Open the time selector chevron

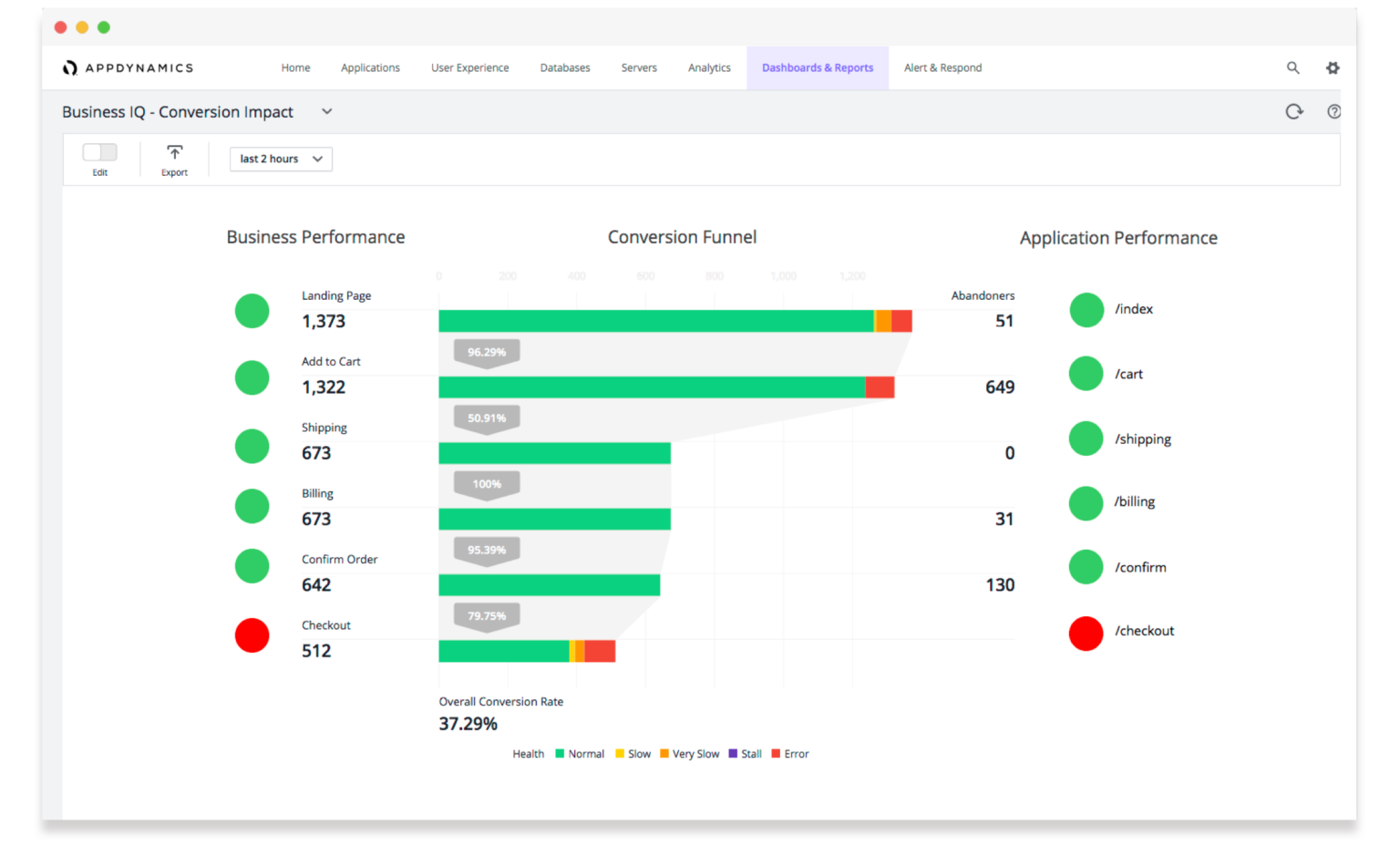[316, 159]
